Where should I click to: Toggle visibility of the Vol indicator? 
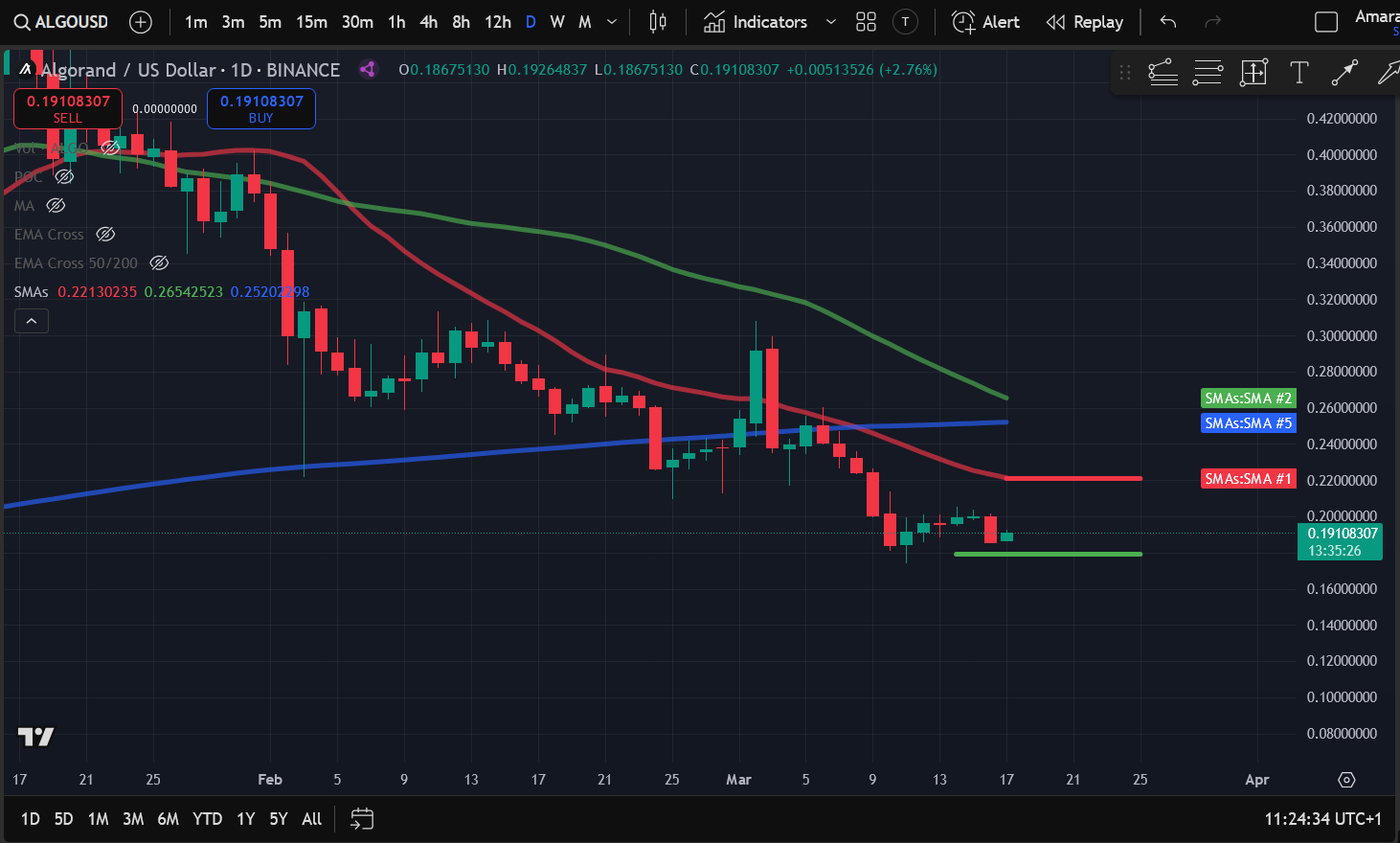[110, 148]
